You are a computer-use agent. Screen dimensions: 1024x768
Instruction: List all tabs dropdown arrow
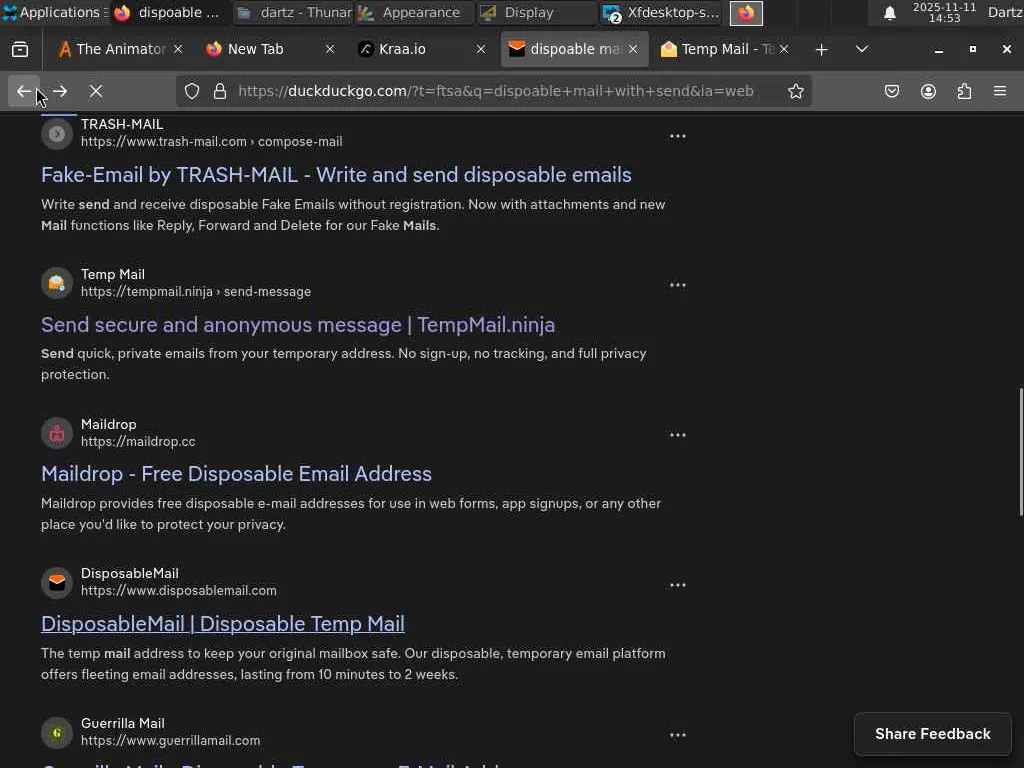point(862,49)
